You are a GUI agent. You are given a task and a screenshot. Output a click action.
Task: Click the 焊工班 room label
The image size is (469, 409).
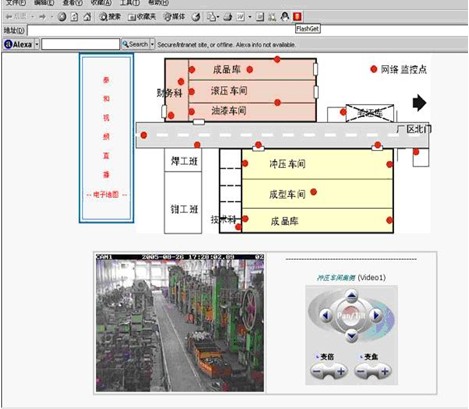pos(184,161)
